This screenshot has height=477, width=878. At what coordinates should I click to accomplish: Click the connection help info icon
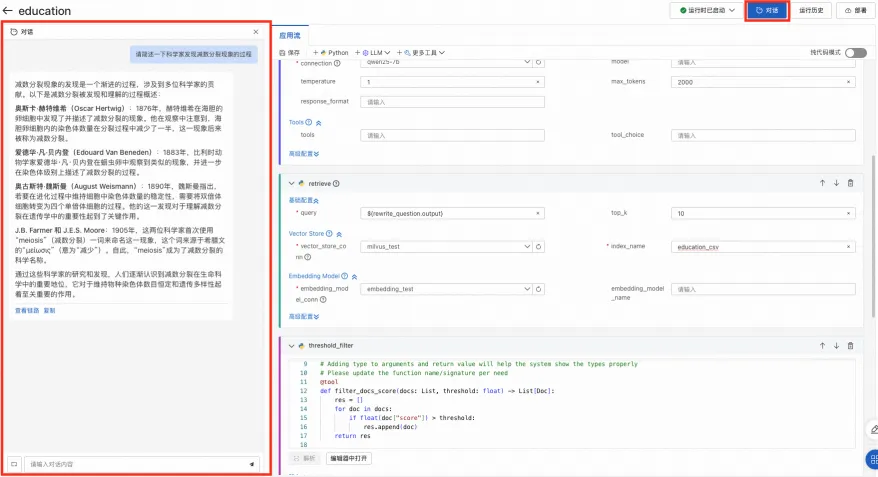[337, 63]
